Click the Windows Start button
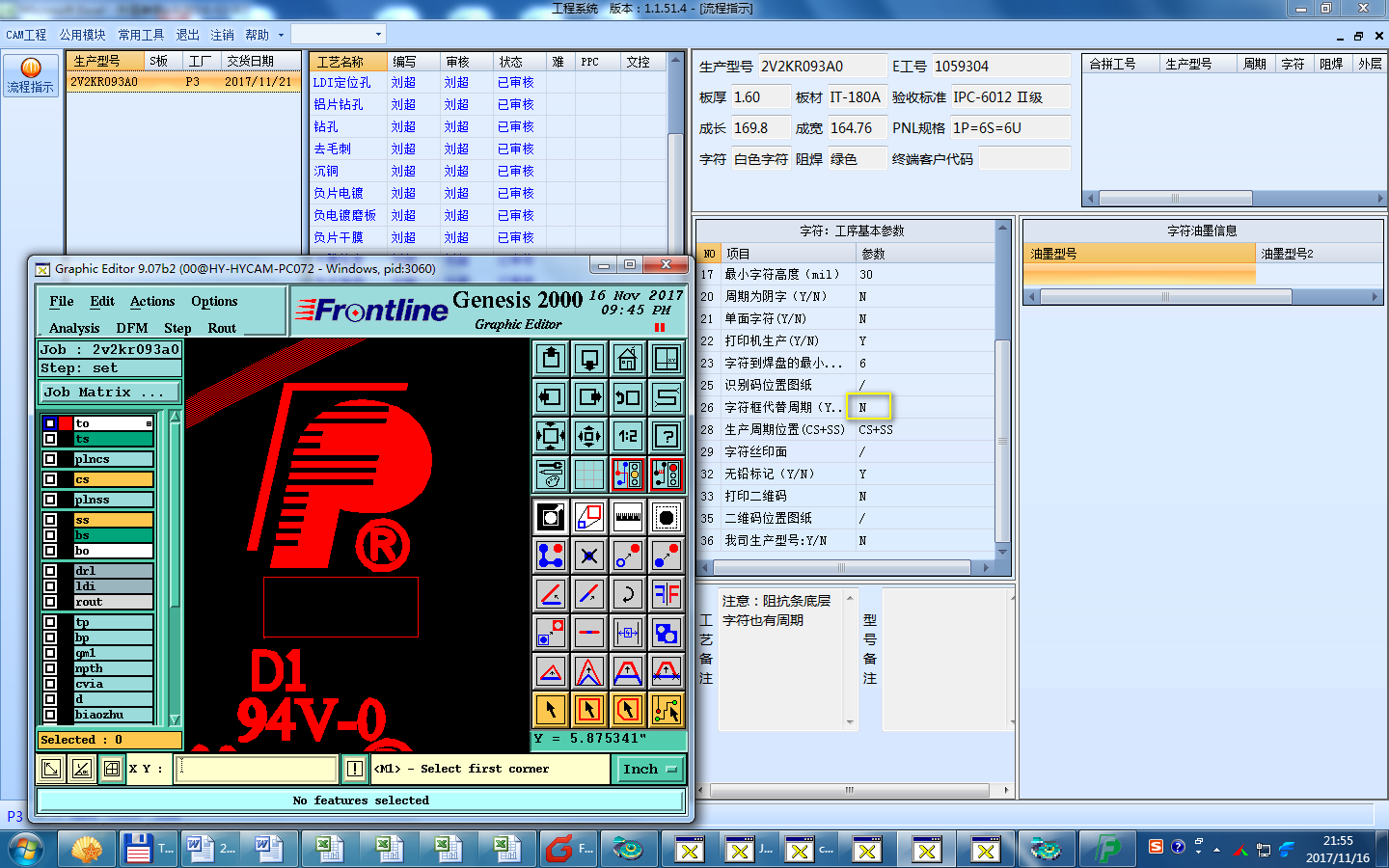 point(26,850)
